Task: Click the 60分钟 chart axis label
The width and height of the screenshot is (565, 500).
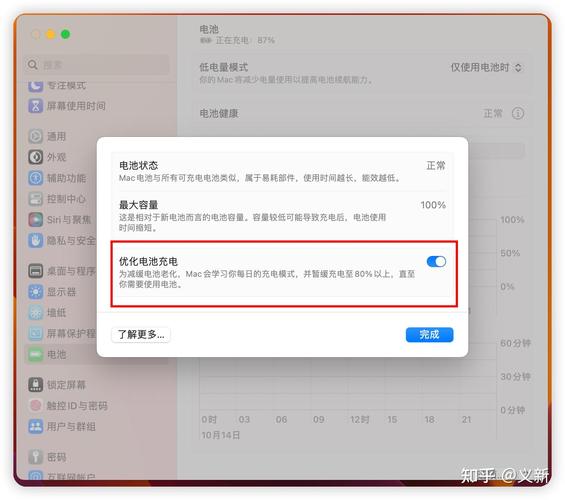Action: pos(515,343)
